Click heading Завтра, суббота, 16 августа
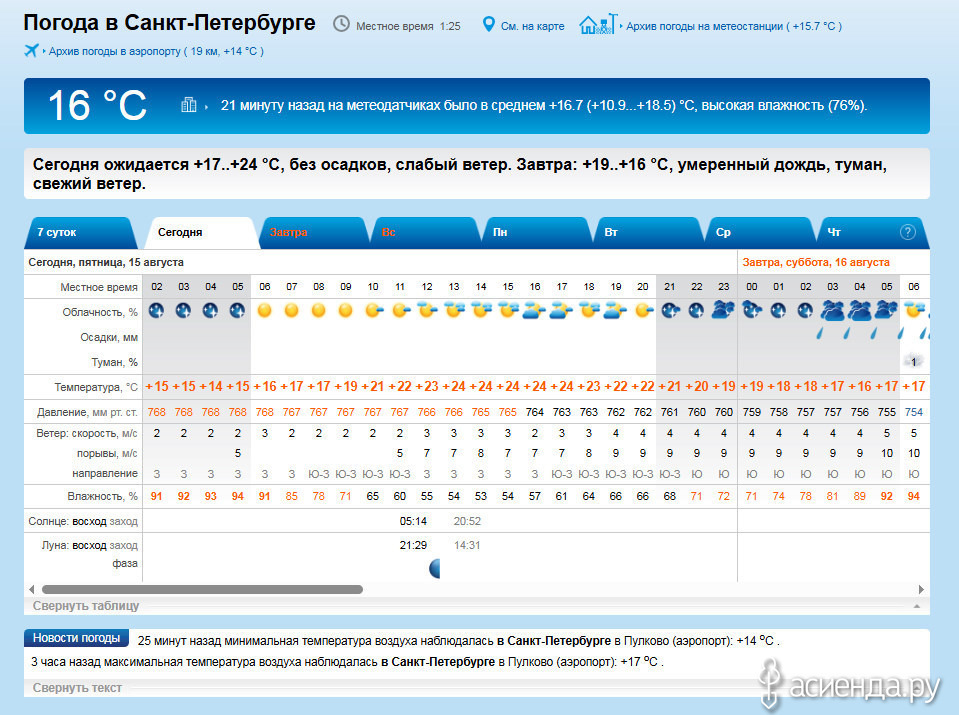Screen dimensions: 959x715 click(x=816, y=262)
